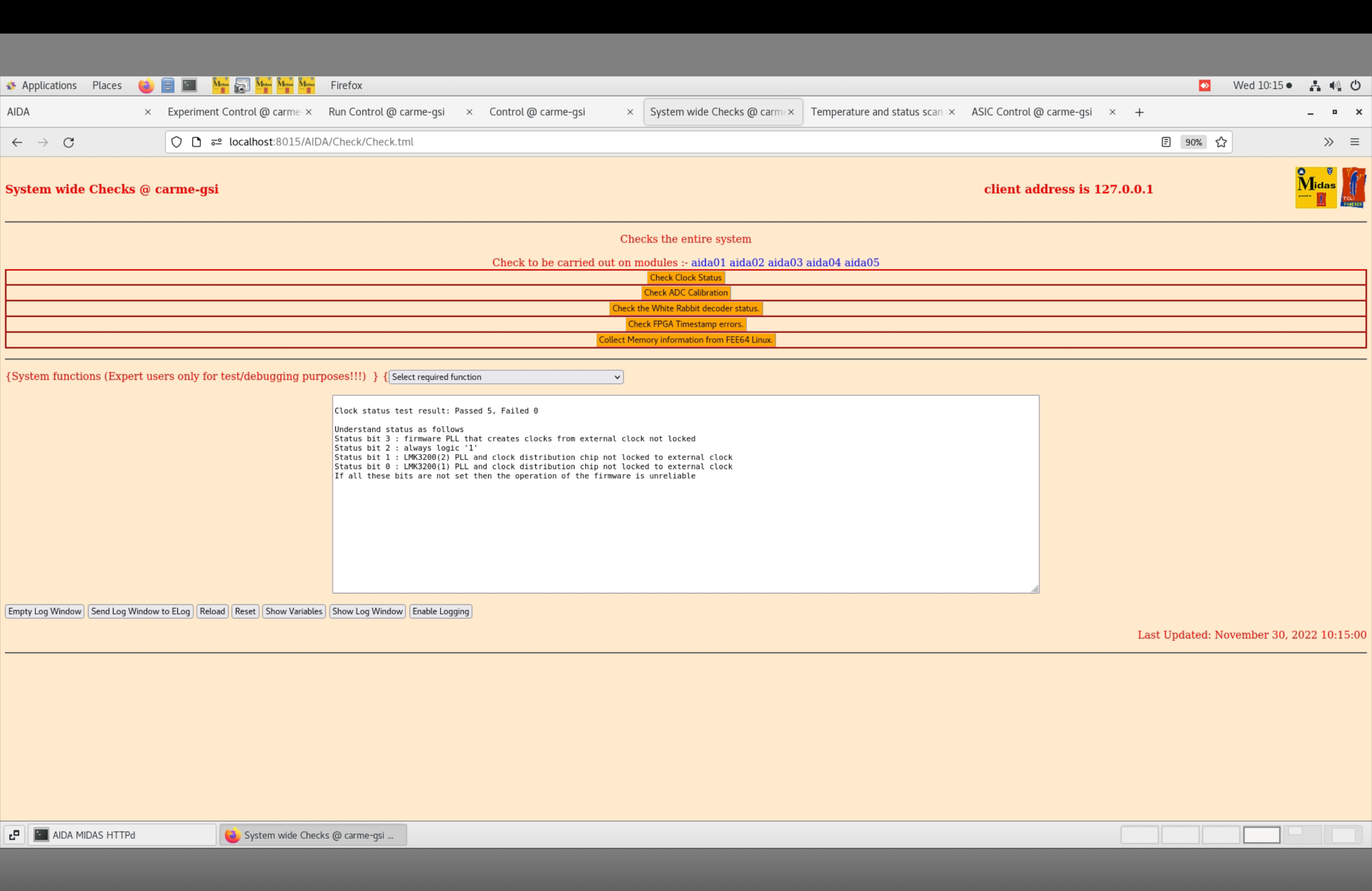Click the Midas logo icon
This screenshot has width=1372, height=891.
1315,188
